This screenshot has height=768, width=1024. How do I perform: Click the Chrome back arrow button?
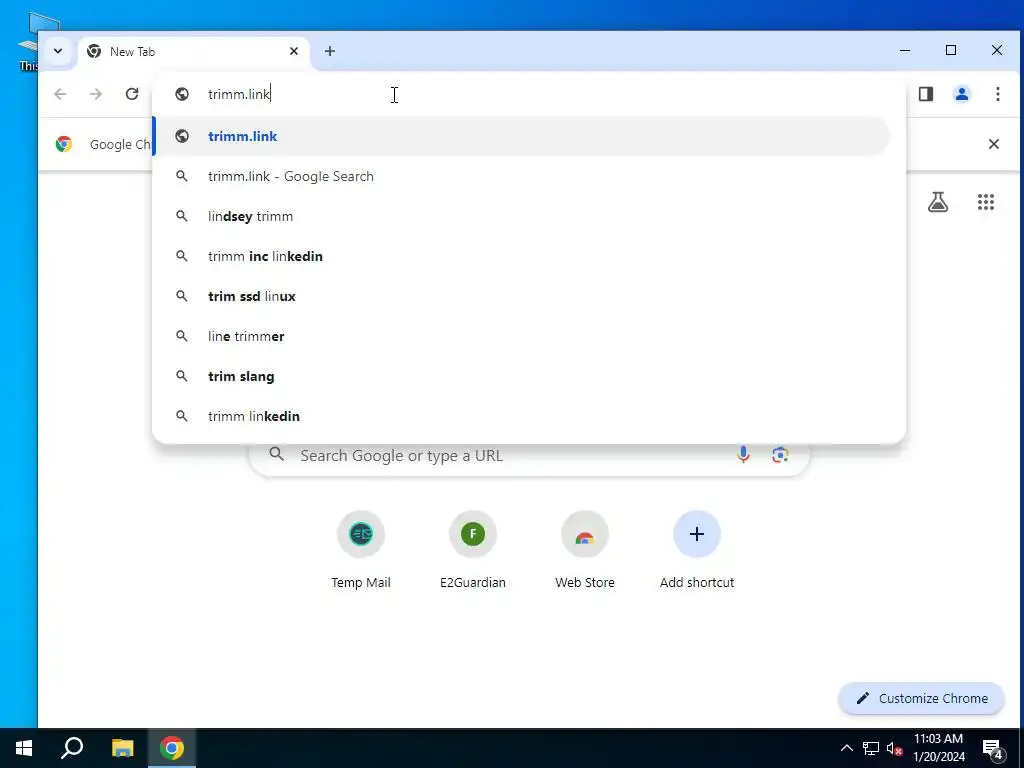tap(60, 94)
